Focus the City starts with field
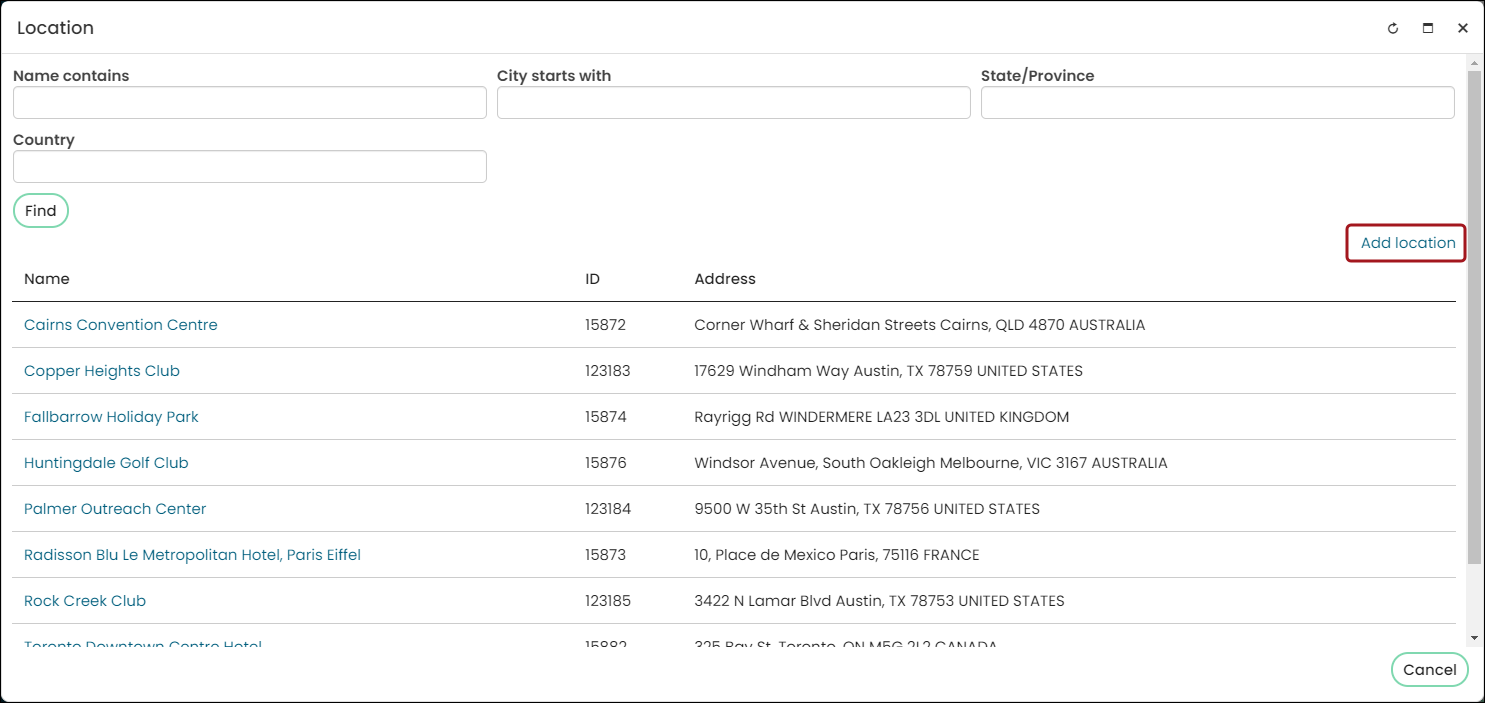The height and width of the screenshot is (703, 1485). coord(734,103)
